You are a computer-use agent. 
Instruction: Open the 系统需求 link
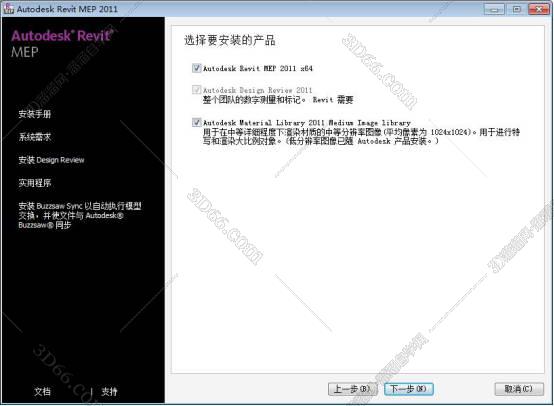pyautogui.click(x=35, y=137)
